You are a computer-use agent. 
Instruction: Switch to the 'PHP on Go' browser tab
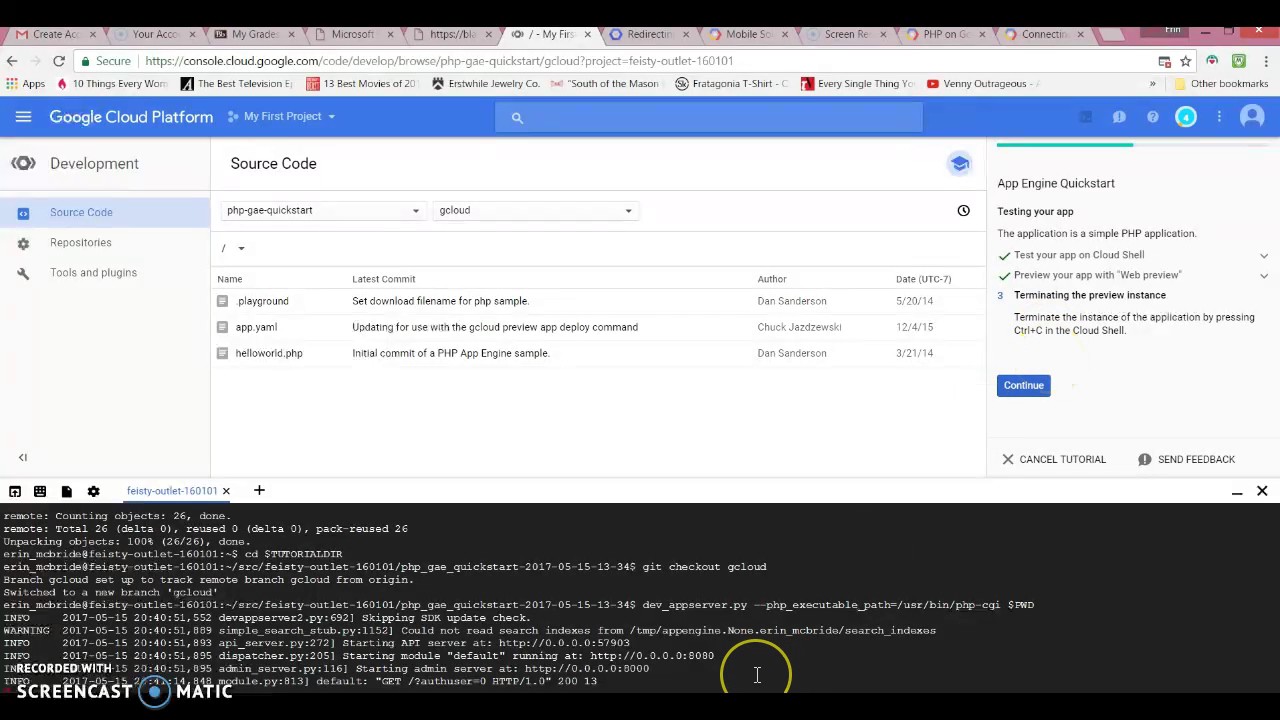pos(943,34)
